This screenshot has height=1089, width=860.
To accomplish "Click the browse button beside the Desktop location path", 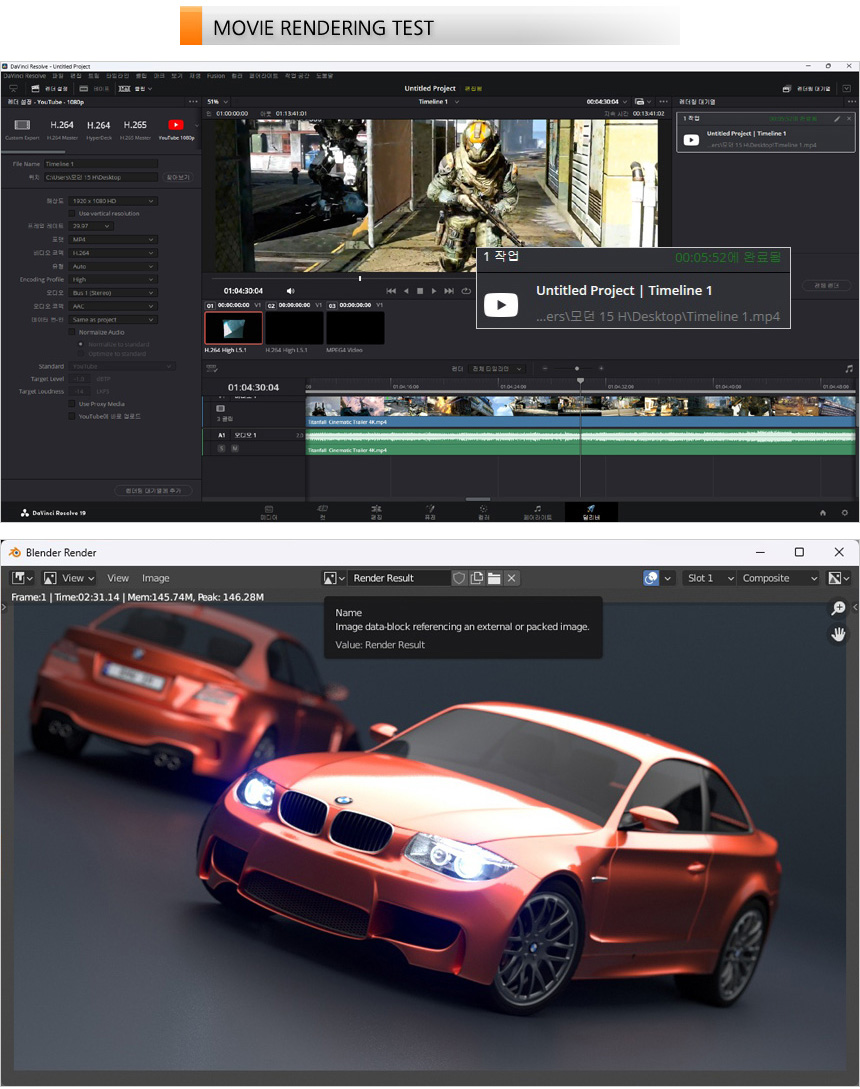I will pyautogui.click(x=177, y=177).
